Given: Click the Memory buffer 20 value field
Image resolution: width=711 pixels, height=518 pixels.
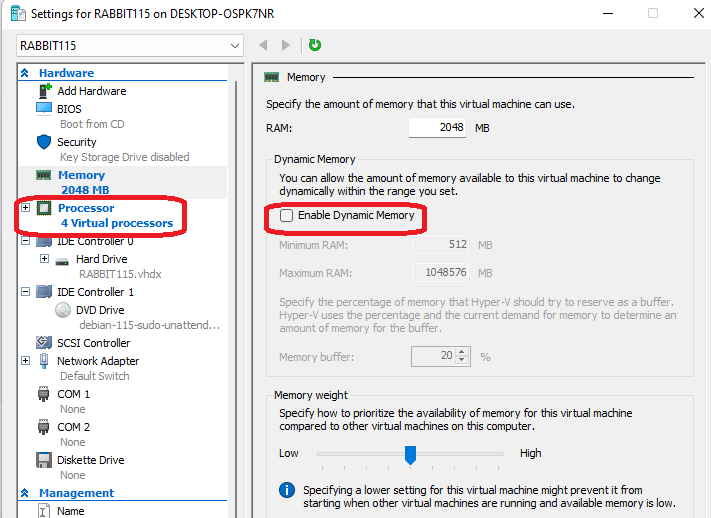Looking at the screenshot, I should pos(433,357).
